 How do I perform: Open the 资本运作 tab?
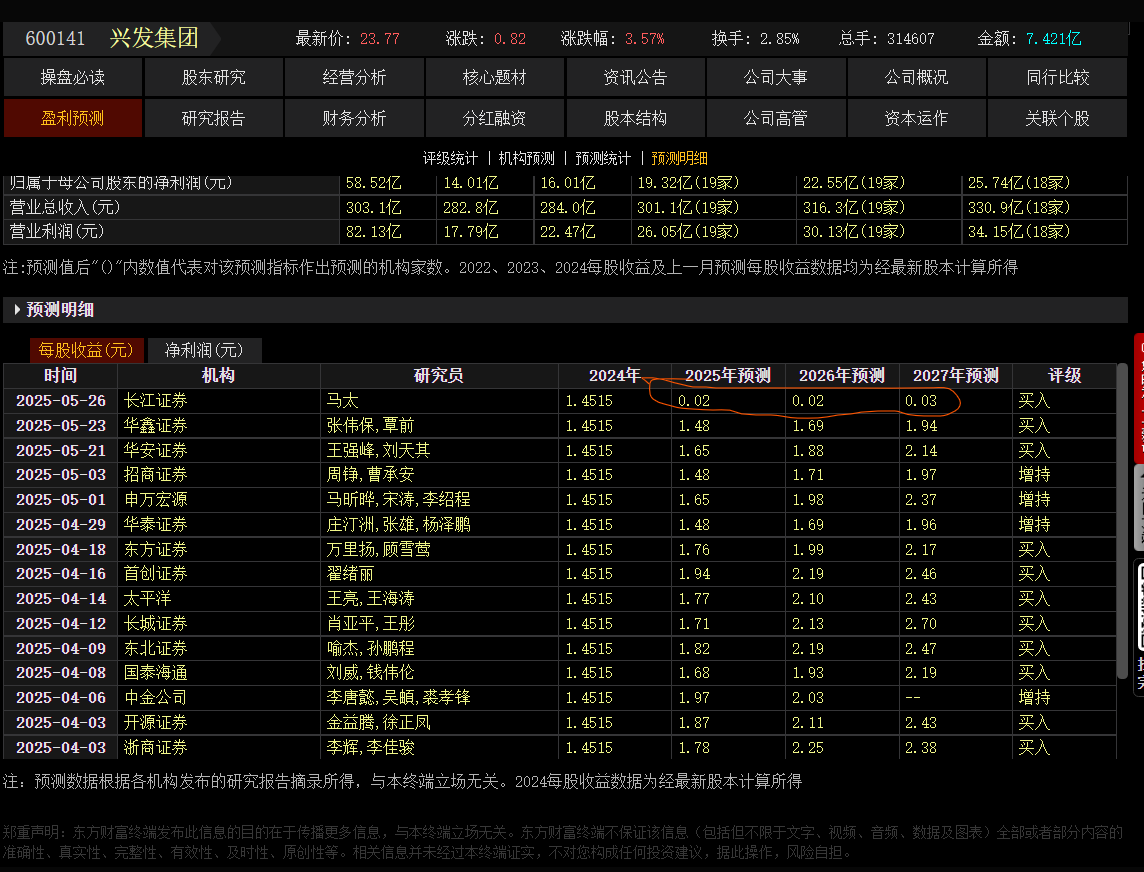point(916,118)
